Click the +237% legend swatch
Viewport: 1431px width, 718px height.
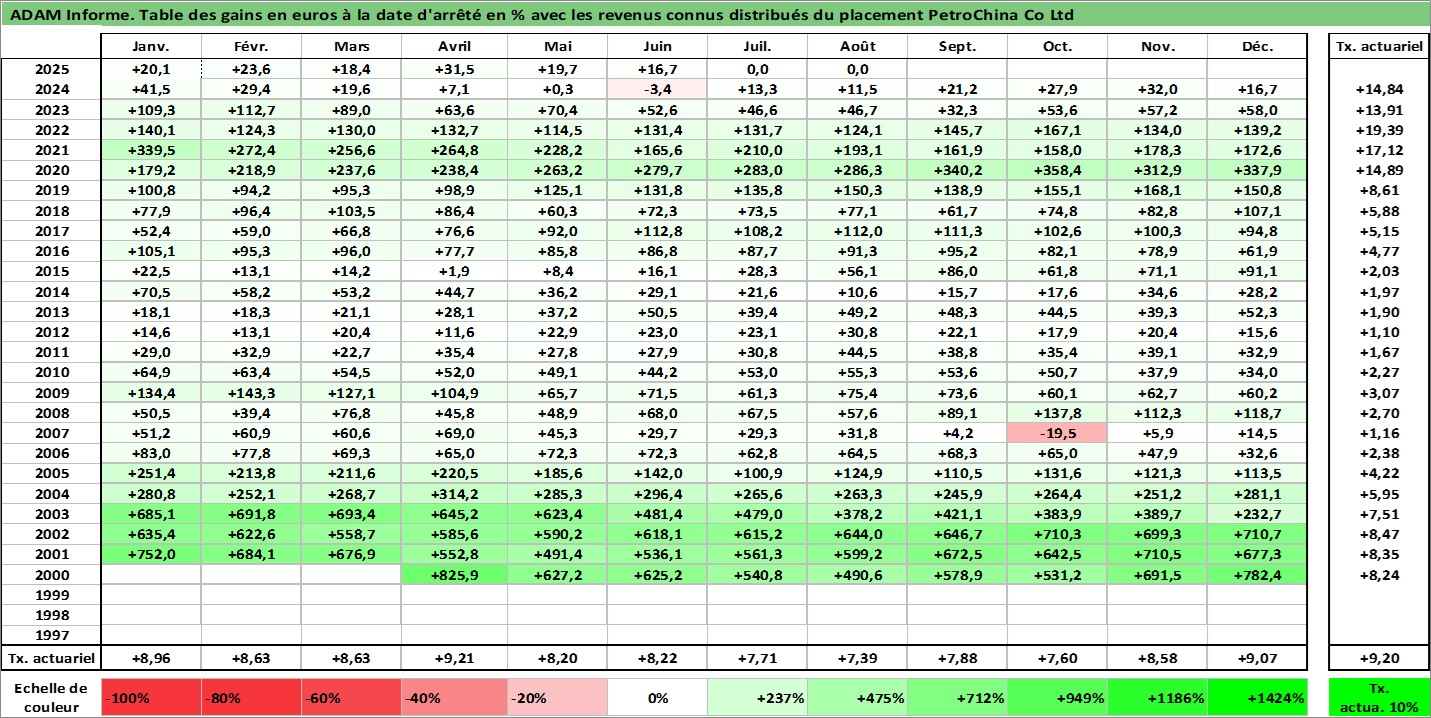point(757,698)
